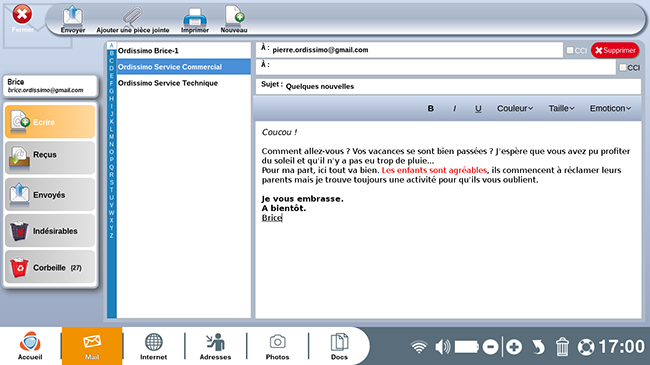Viewport: 650px width, 365px height.
Task: Open the Corbeille trash folder
Action: click(x=50, y=267)
